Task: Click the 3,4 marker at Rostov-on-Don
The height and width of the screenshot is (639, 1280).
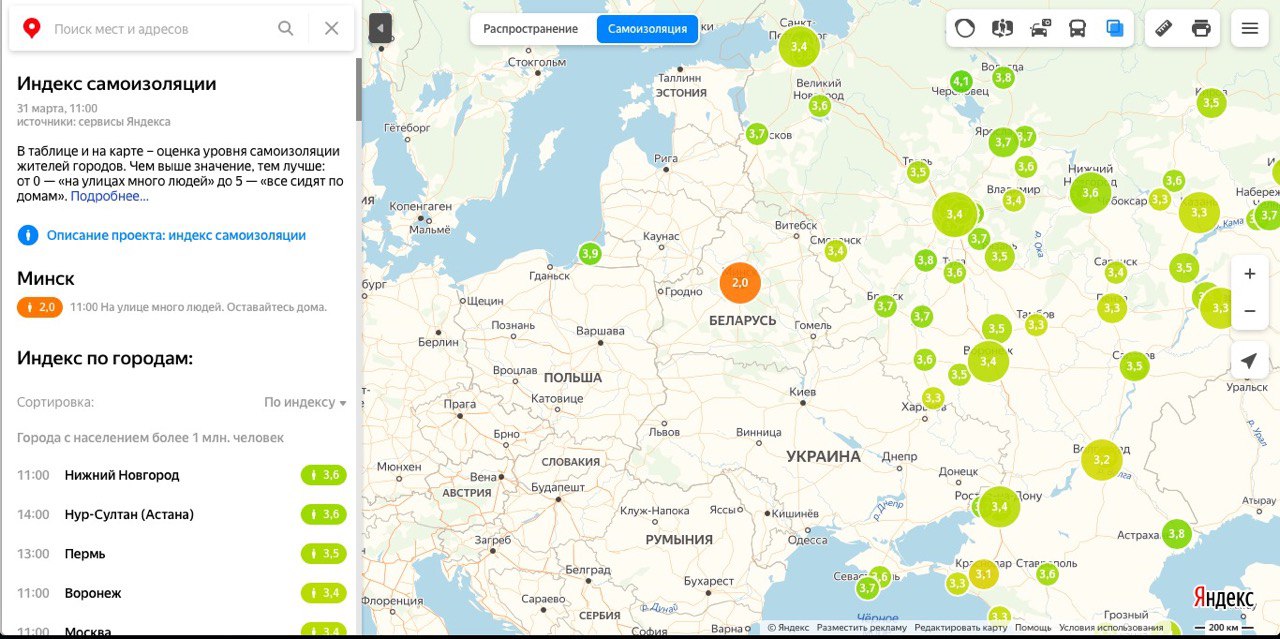Action: tap(999, 507)
